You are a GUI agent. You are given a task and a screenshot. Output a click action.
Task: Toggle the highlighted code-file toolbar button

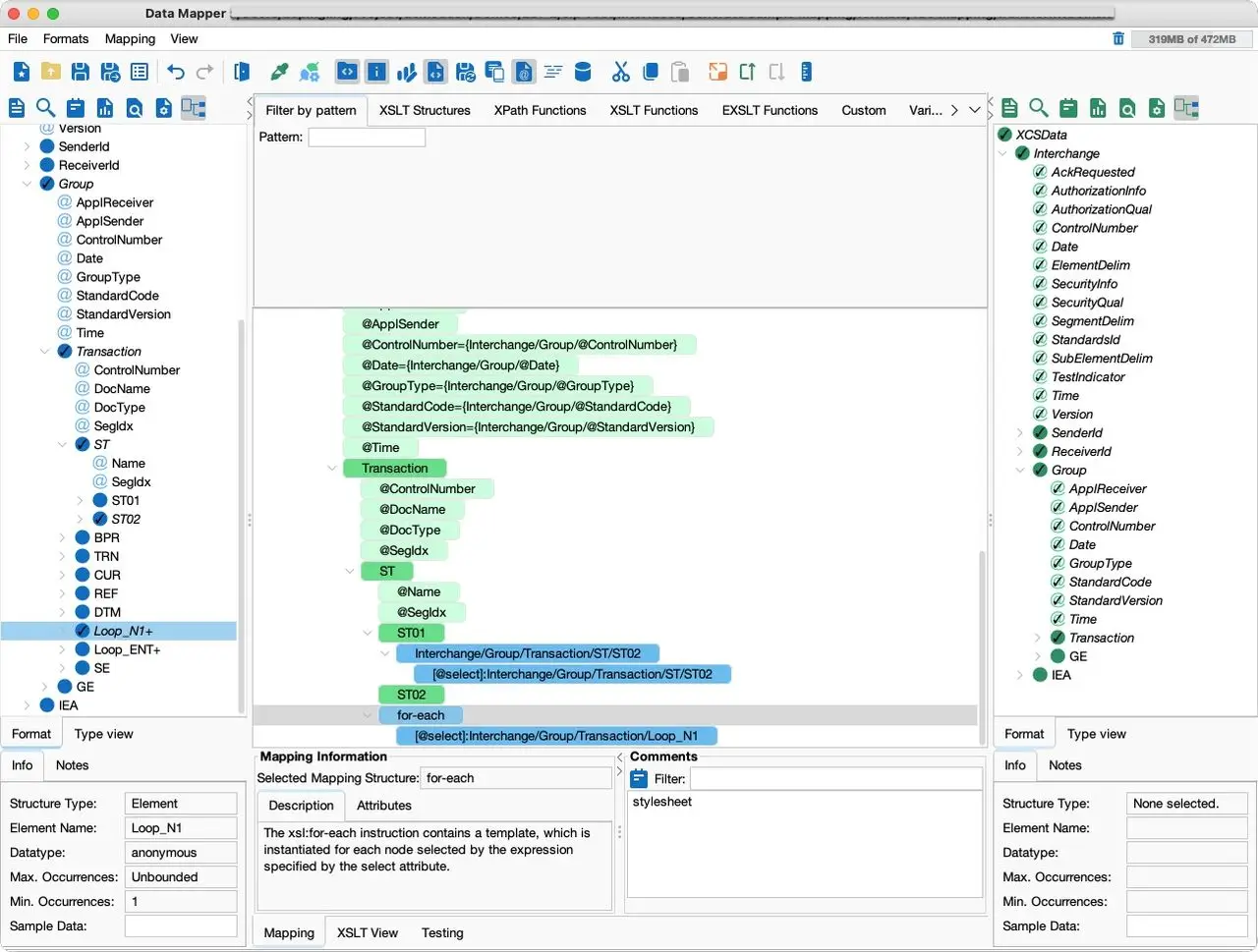click(x=436, y=72)
